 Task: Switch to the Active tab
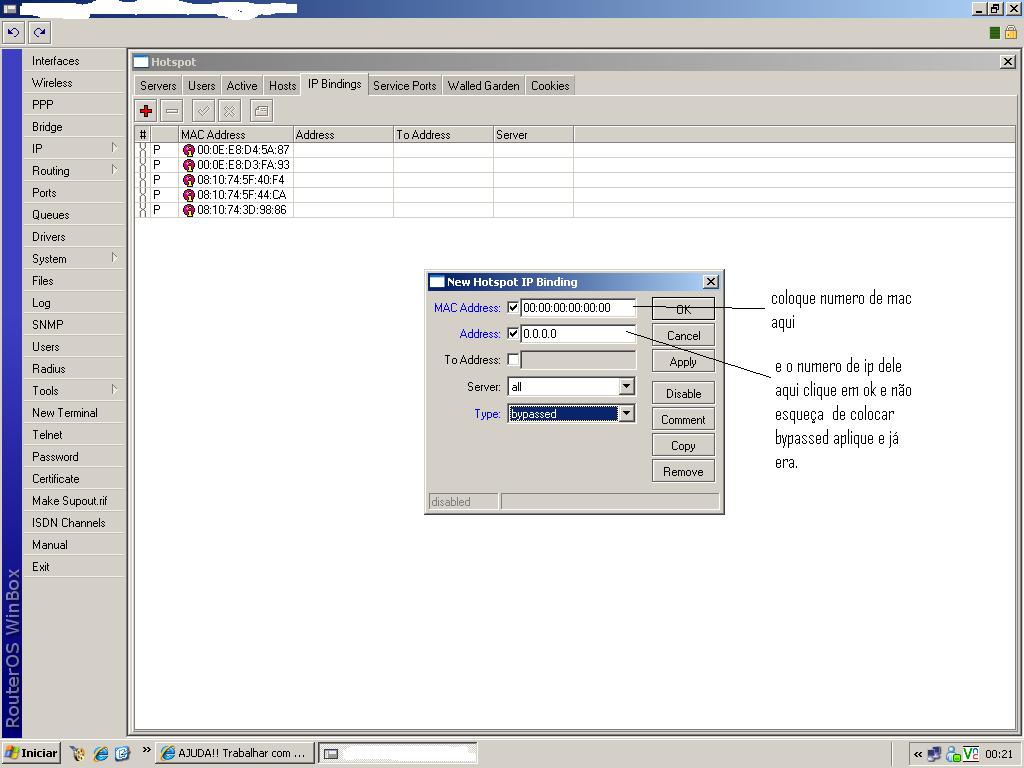[242, 86]
